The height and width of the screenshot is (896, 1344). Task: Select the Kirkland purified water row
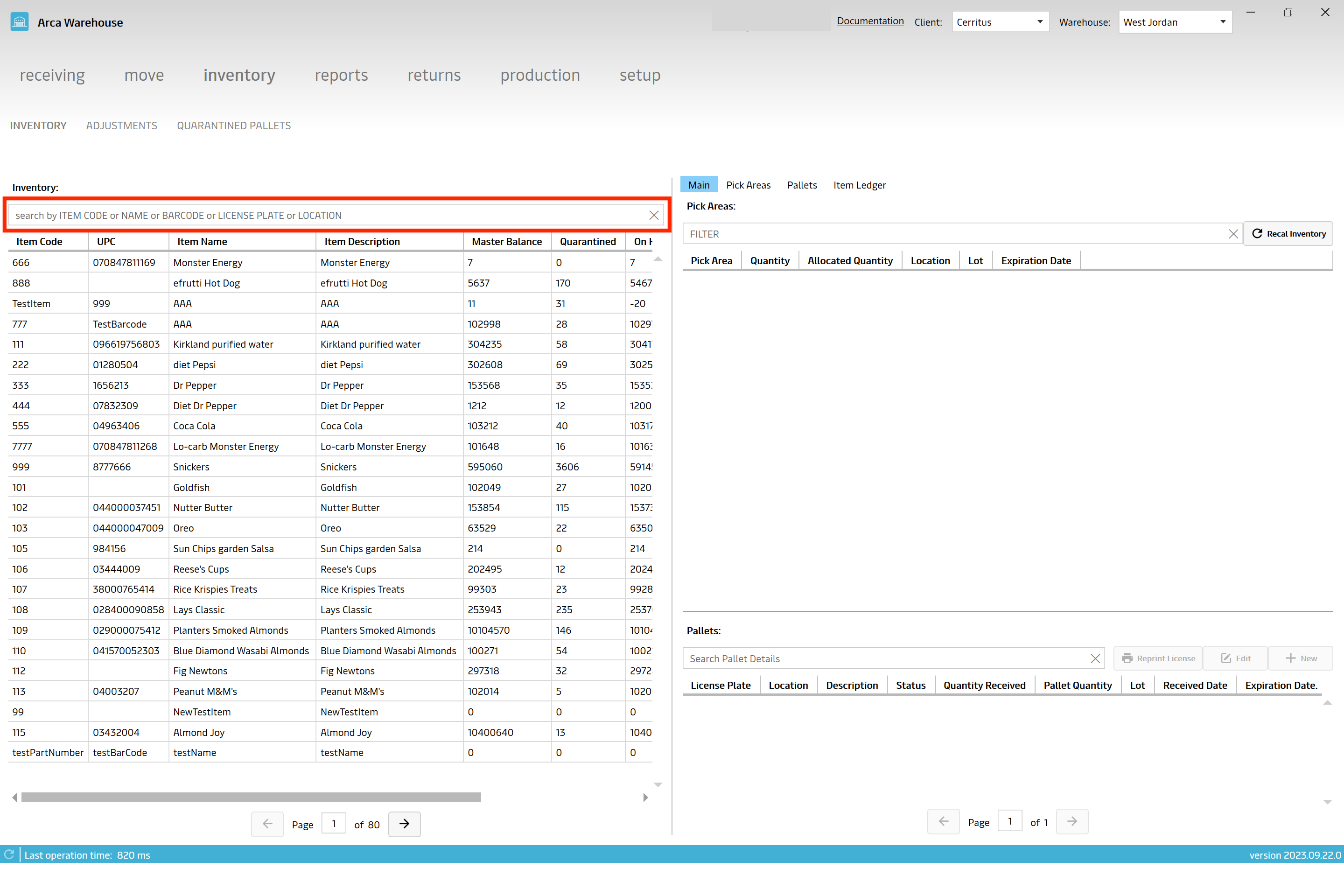330,344
